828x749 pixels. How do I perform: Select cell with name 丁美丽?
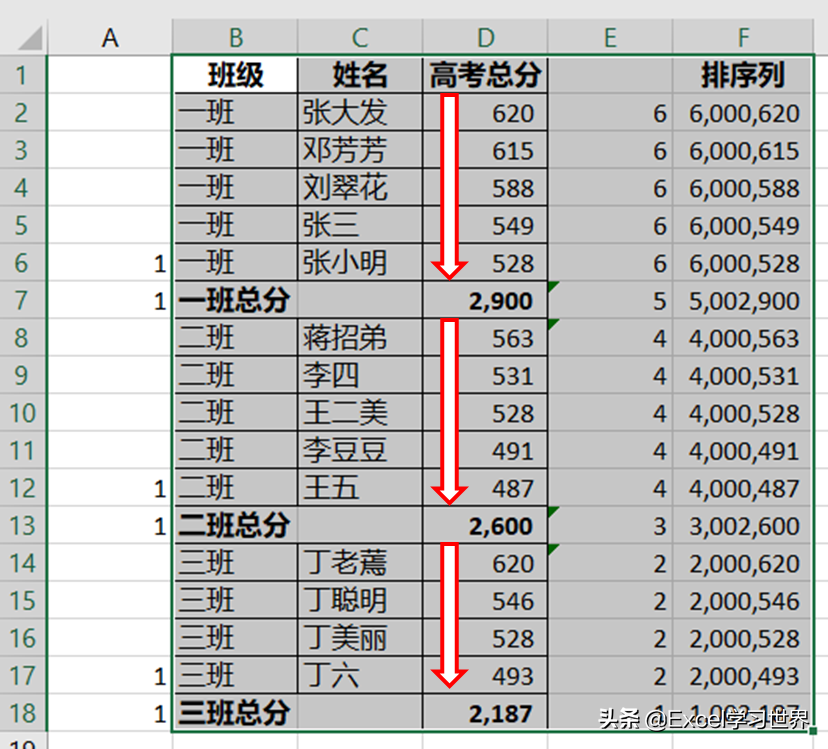[360, 638]
